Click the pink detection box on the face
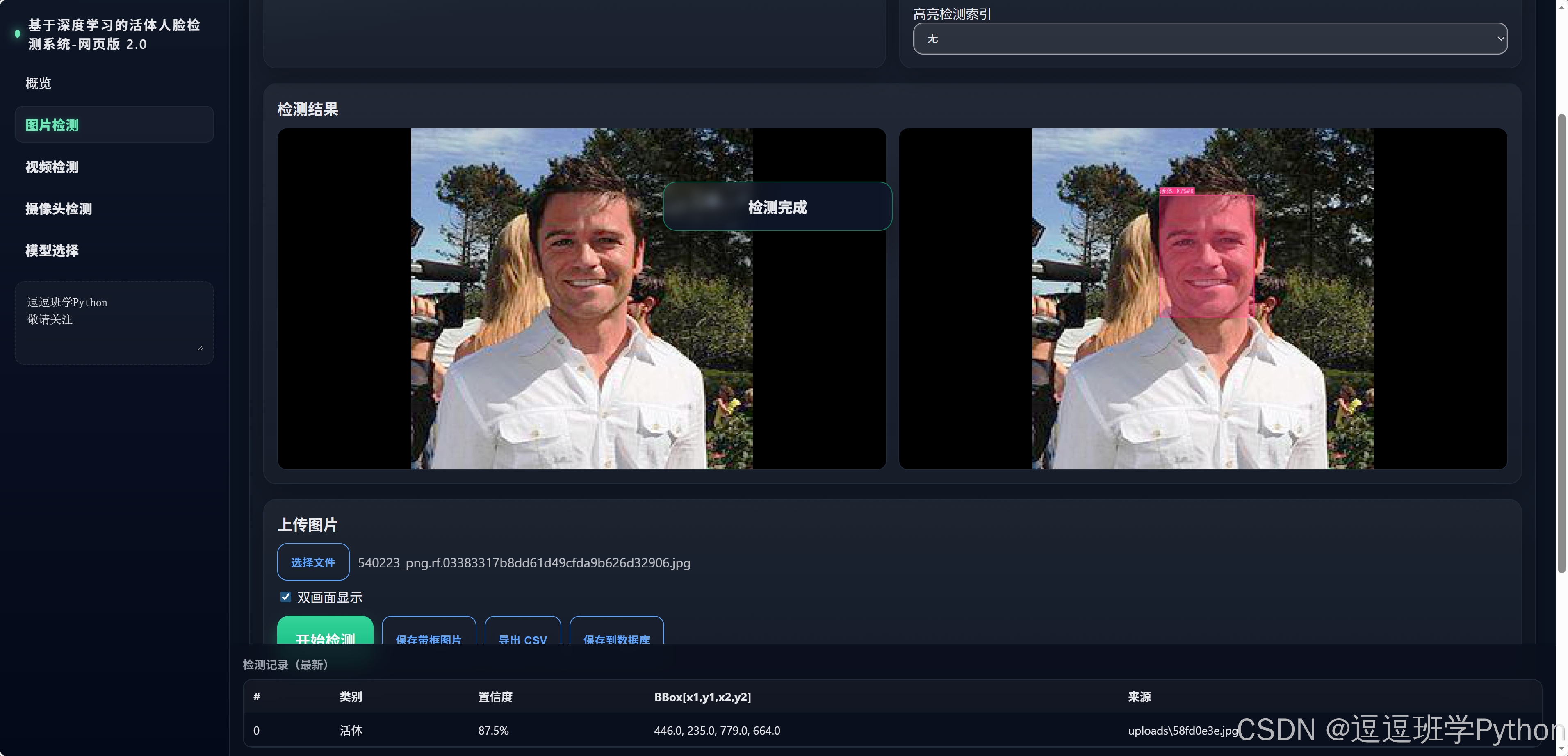This screenshot has height=756, width=1568. pyautogui.click(x=1206, y=256)
